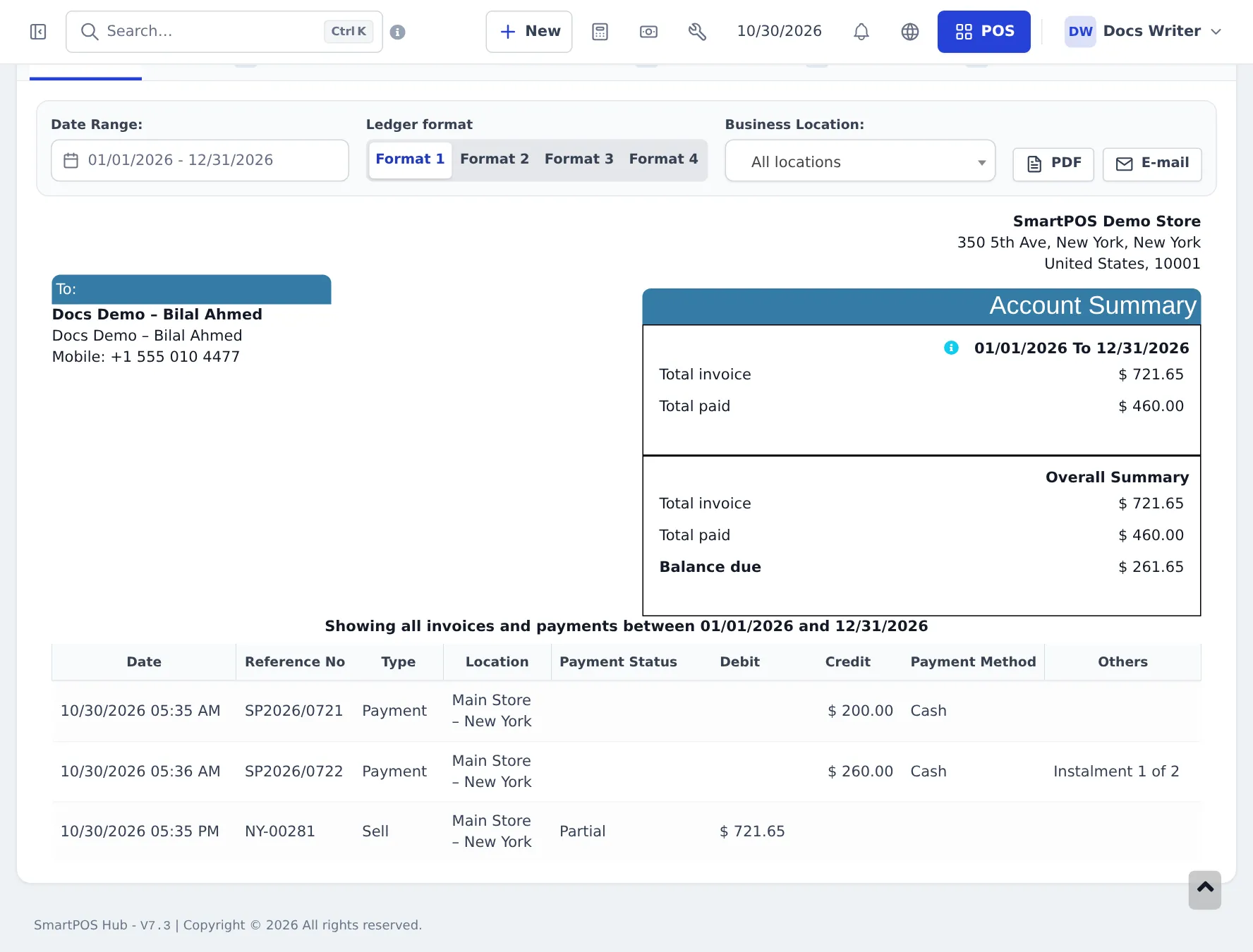Click the Ctrl K shortcut badge
1253x952 pixels.
pyautogui.click(x=349, y=32)
